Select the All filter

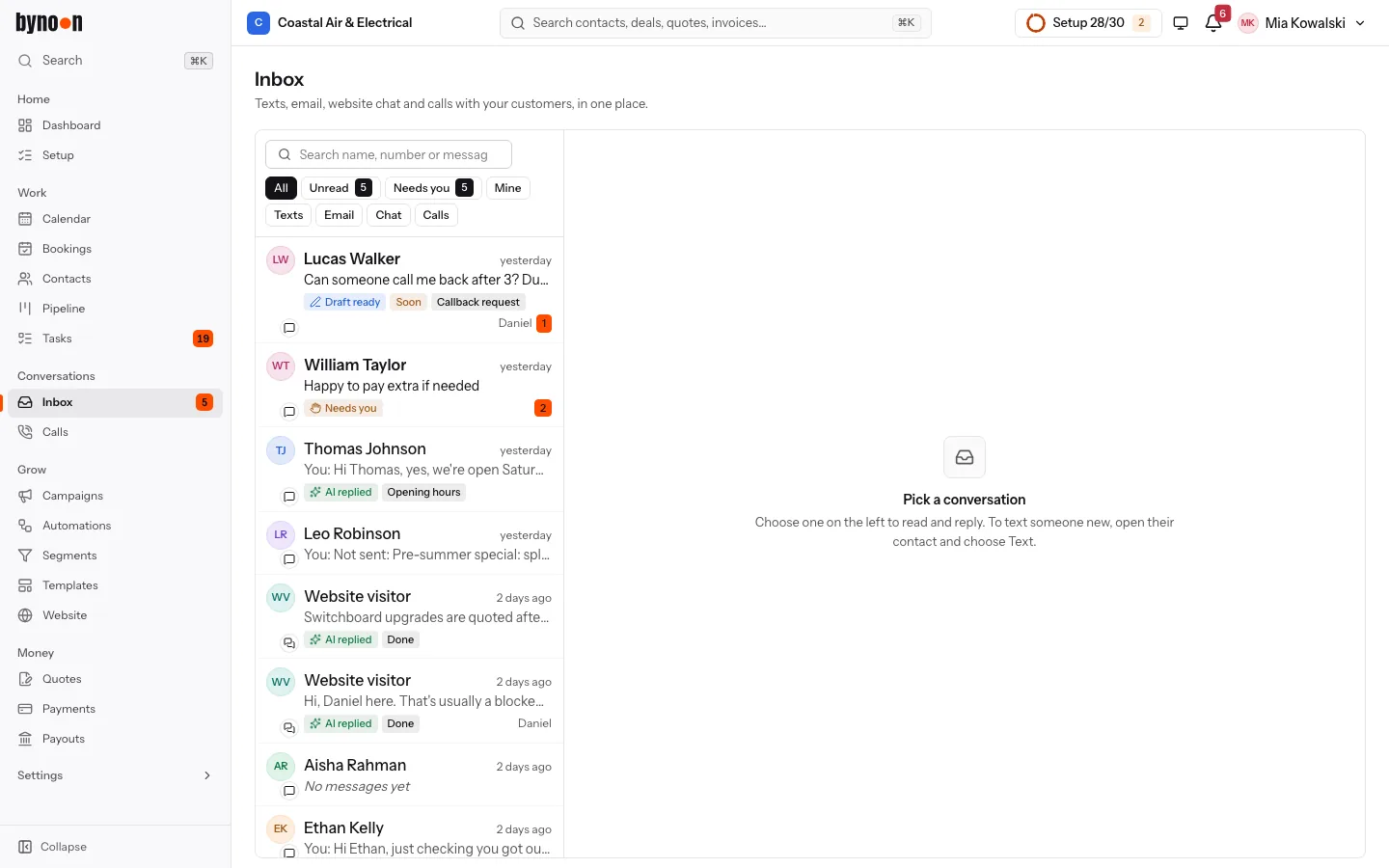click(x=281, y=188)
